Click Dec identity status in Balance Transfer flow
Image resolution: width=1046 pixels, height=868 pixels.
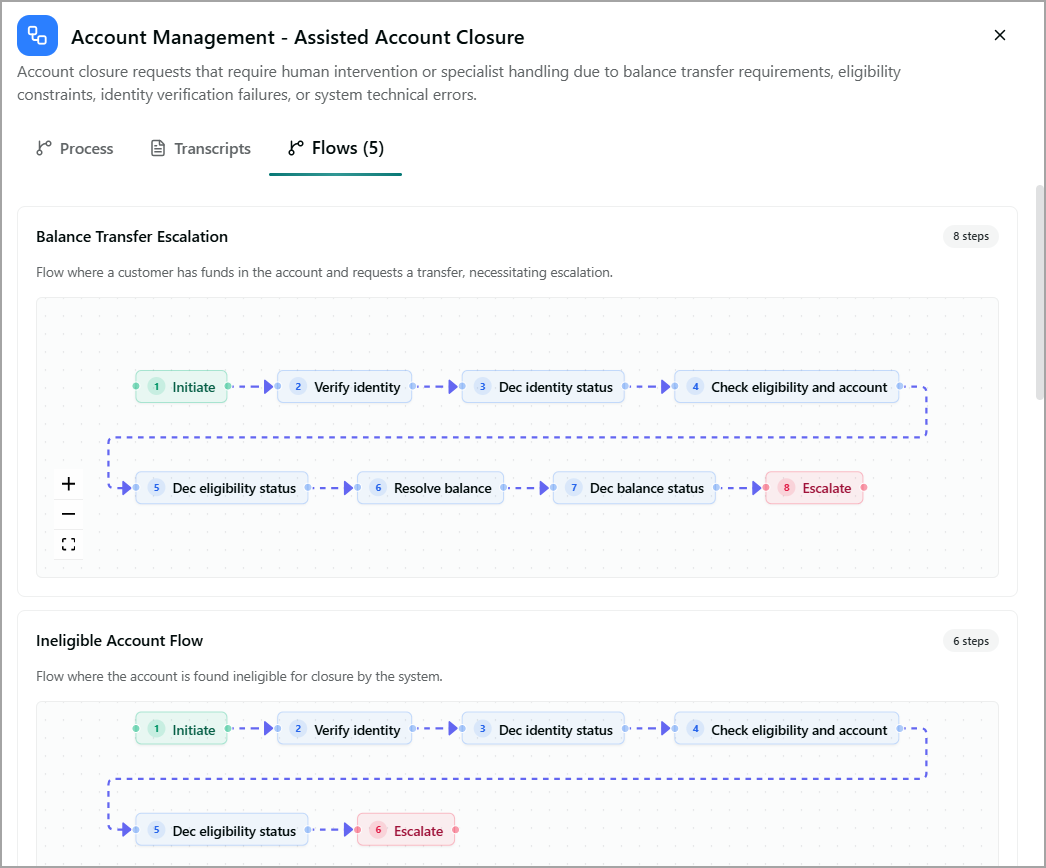(x=543, y=387)
